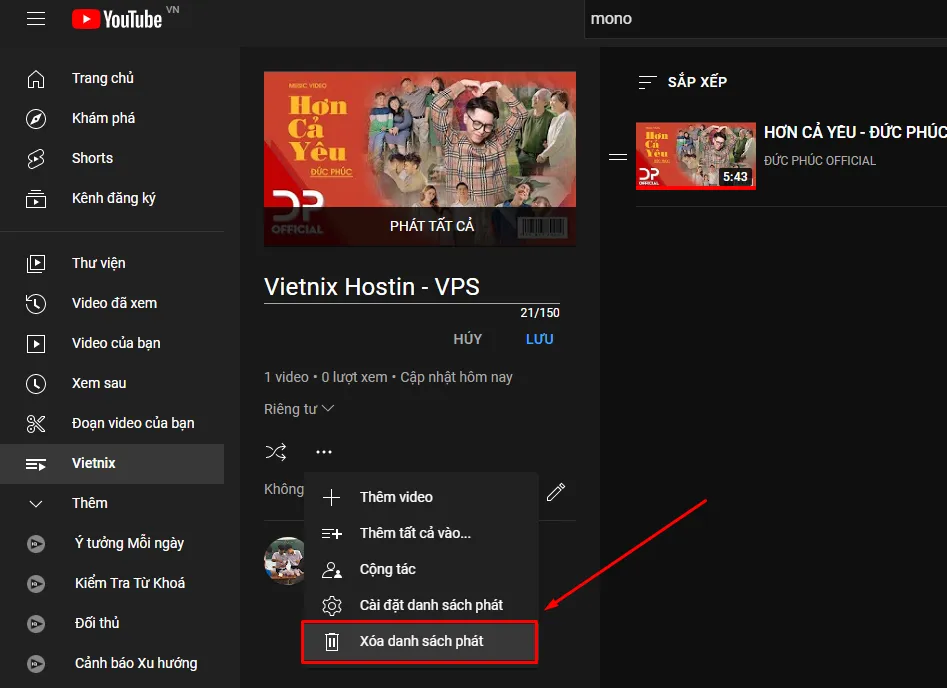This screenshot has width=947, height=688.
Task: Select Vietnix playlist label
Action: tap(94, 463)
